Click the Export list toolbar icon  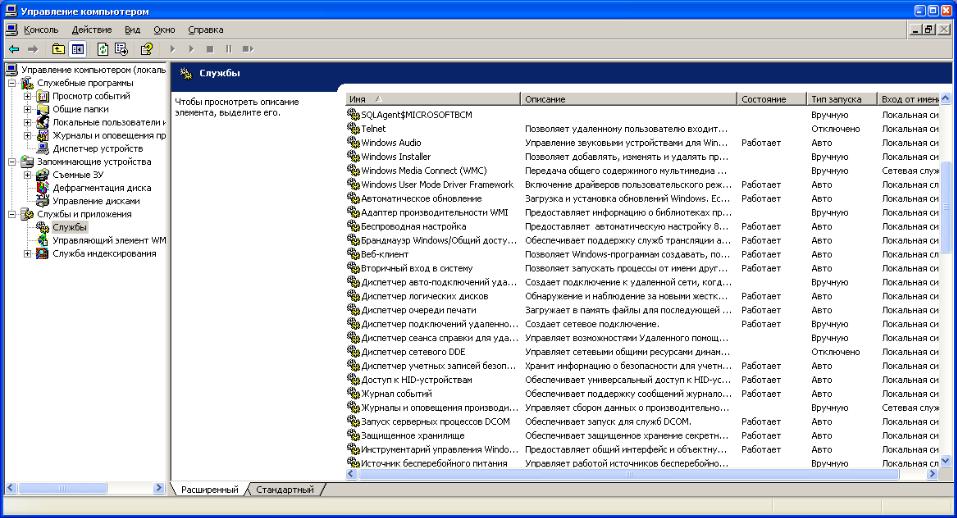[x=121, y=49]
